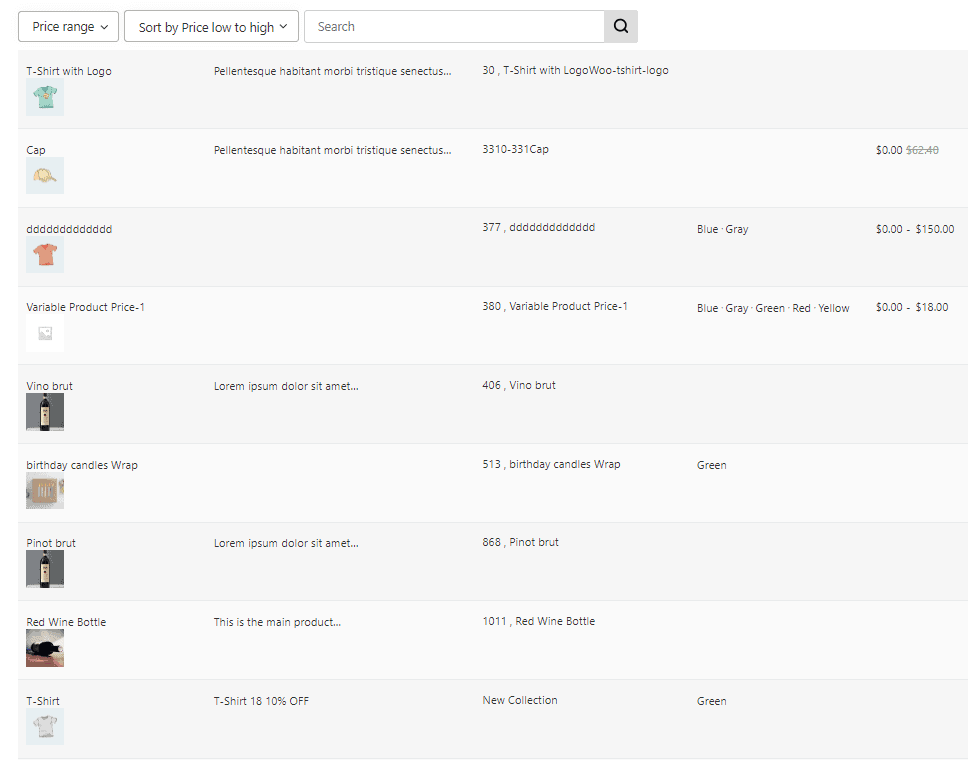Click the Vino brut wine bottle thumbnail
This screenshot has height=760, width=980.
click(44, 412)
